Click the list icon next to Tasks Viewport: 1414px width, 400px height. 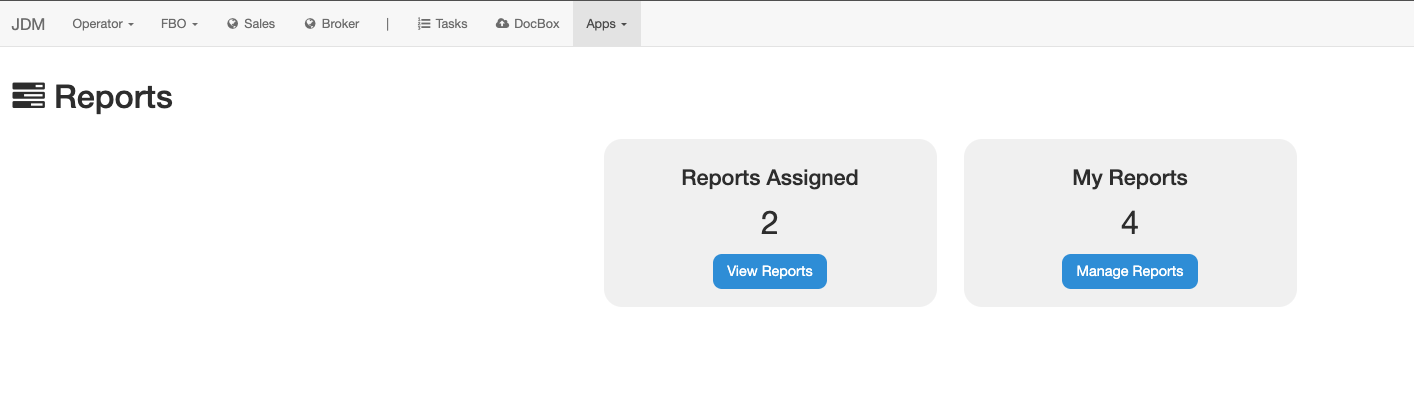click(424, 24)
